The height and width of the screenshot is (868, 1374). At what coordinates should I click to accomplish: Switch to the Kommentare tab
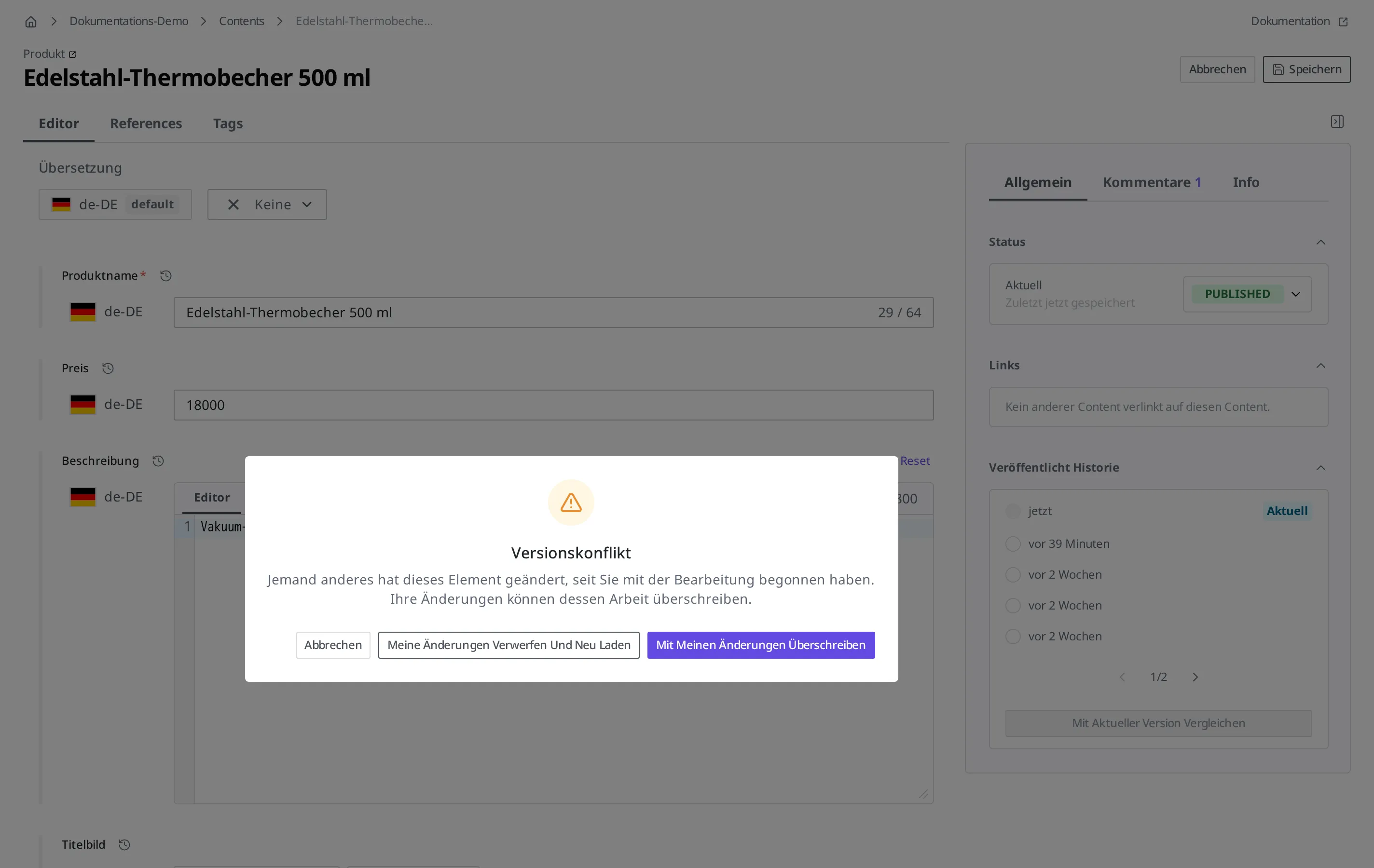[1152, 182]
